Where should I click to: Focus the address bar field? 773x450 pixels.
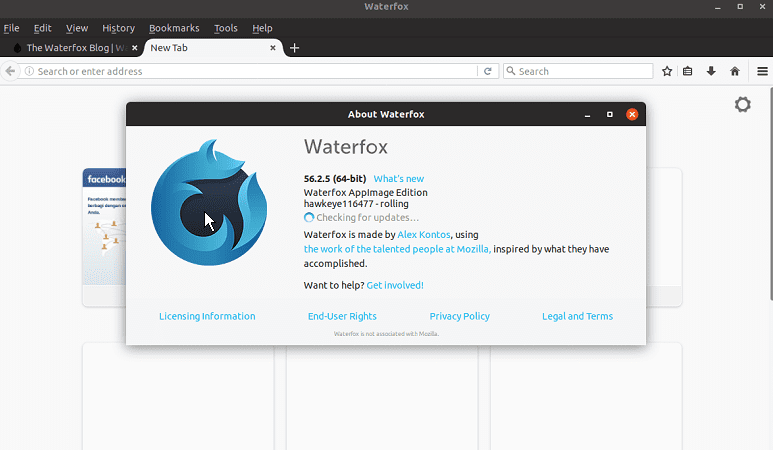point(256,71)
